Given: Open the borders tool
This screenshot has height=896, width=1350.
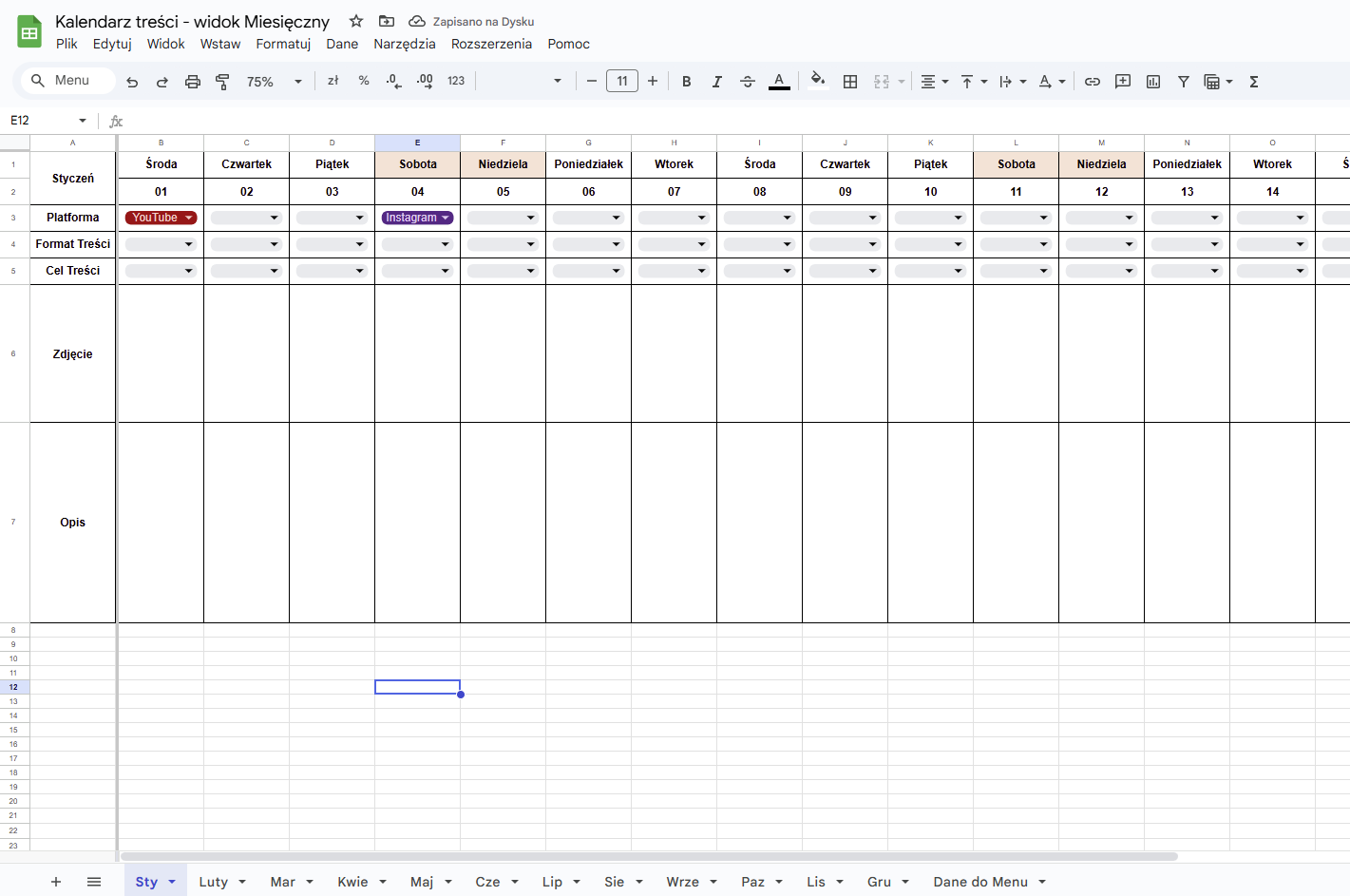Looking at the screenshot, I should pyautogui.click(x=850, y=82).
